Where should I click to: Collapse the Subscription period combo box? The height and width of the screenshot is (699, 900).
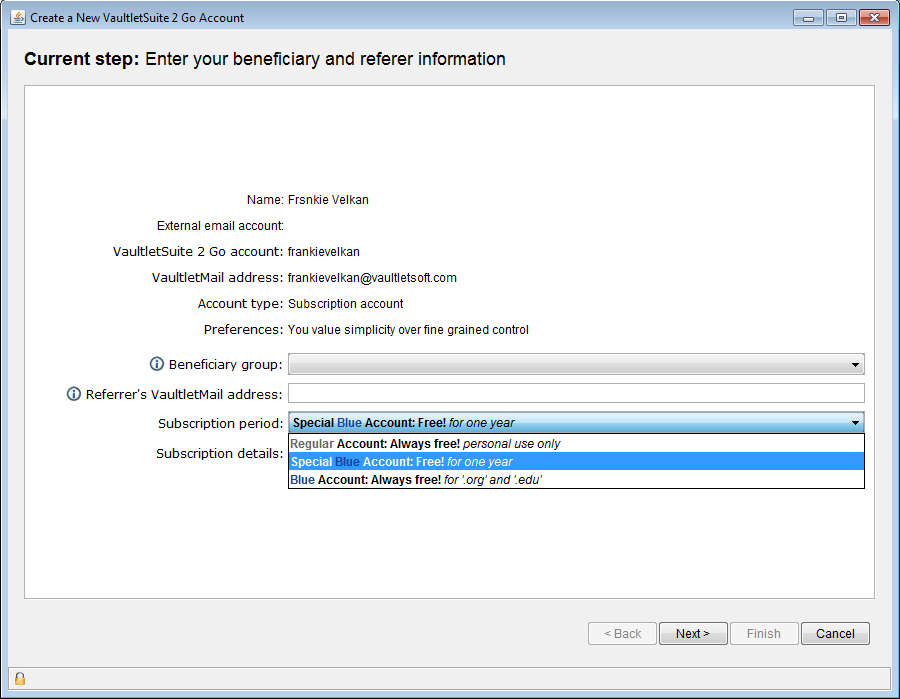(576, 422)
